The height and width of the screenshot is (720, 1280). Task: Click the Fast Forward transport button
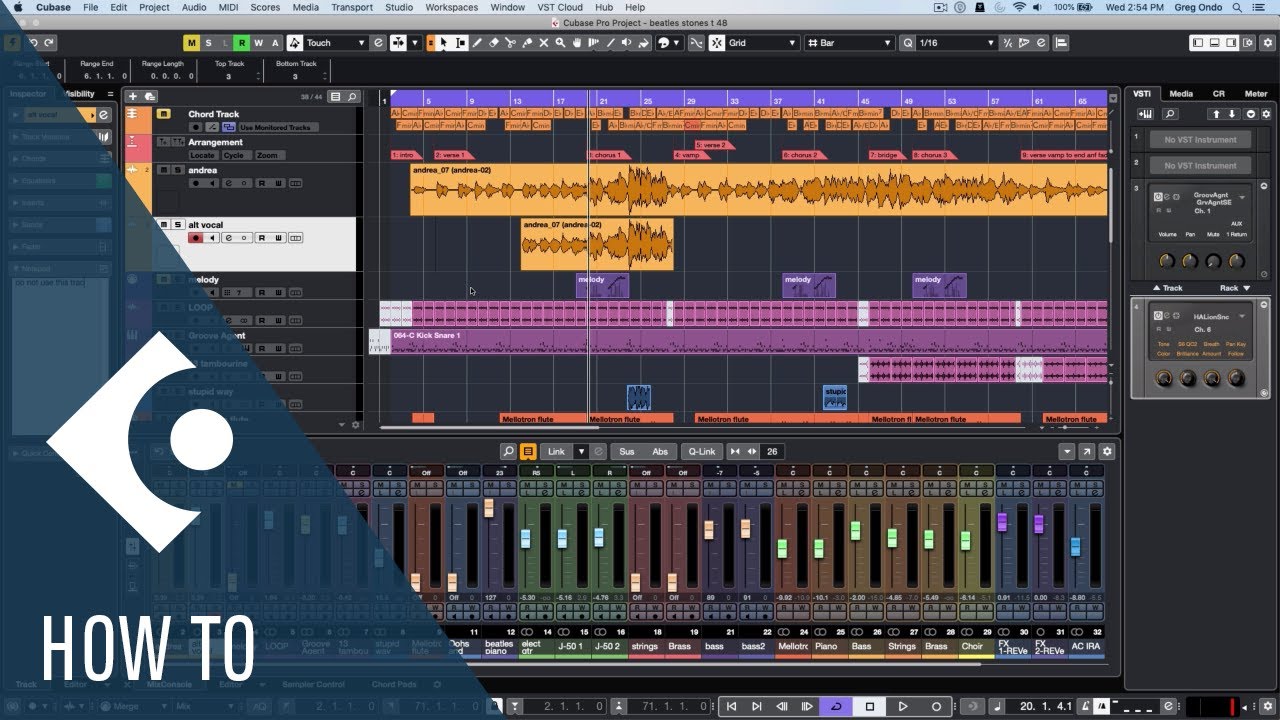click(807, 706)
